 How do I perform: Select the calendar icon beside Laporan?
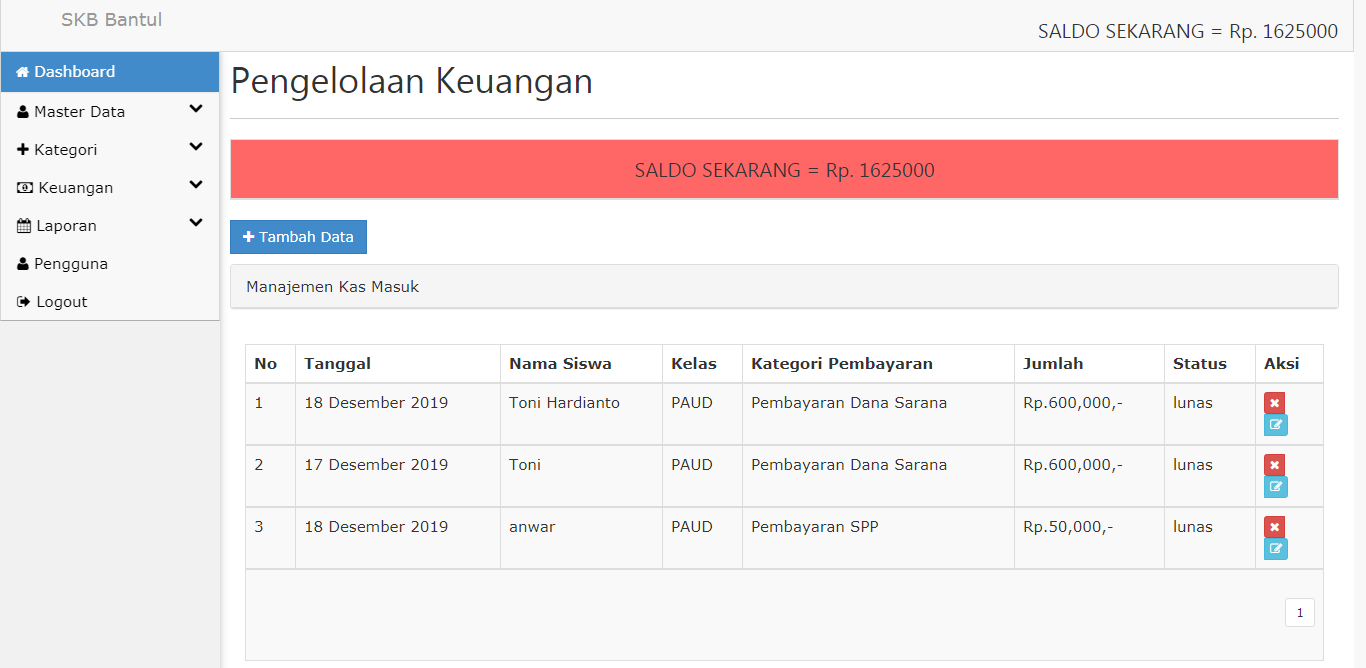pos(22,225)
